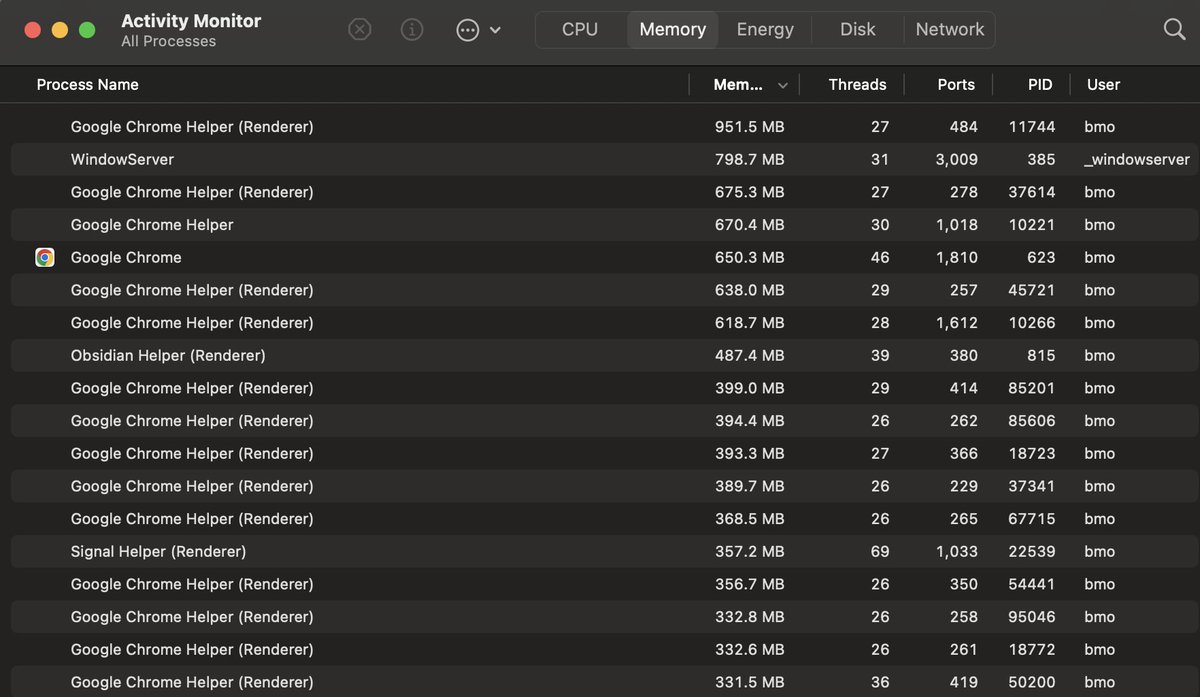Click ports value 1,612
Viewport: 1200px width, 697px height.
click(957, 323)
